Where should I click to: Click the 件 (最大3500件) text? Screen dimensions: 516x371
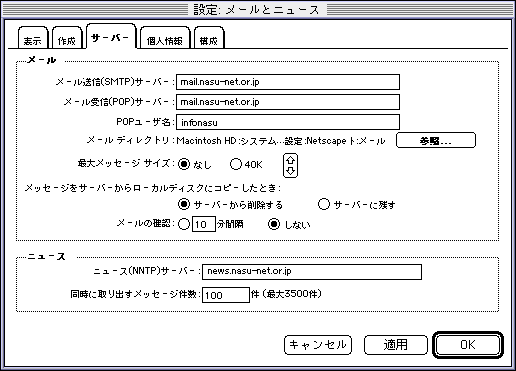(x=286, y=294)
